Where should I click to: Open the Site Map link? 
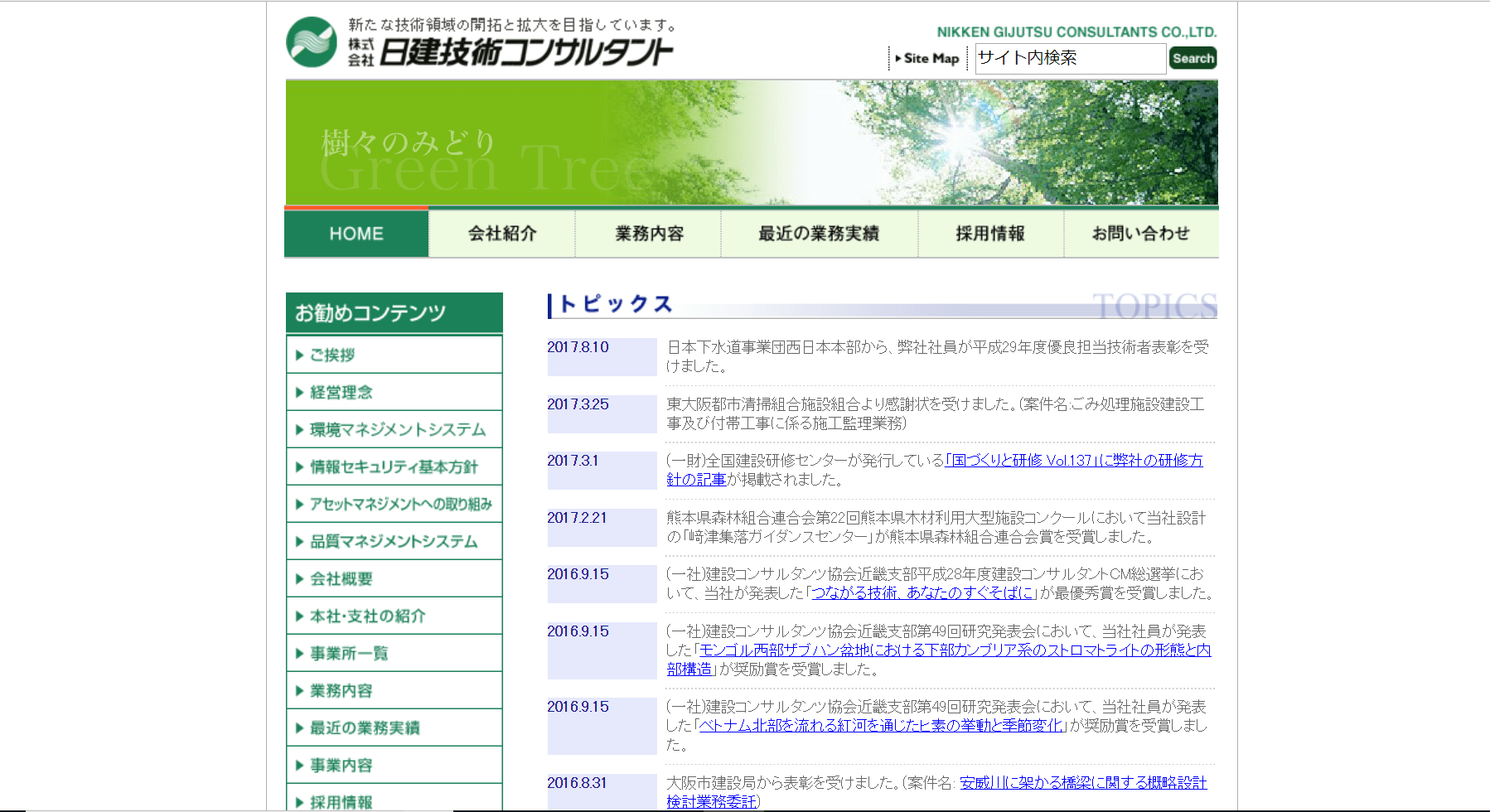click(927, 58)
